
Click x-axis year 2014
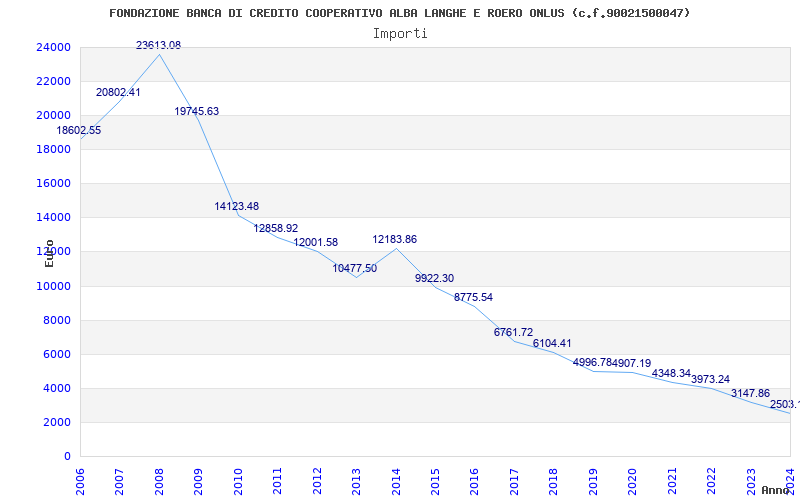coord(396,482)
